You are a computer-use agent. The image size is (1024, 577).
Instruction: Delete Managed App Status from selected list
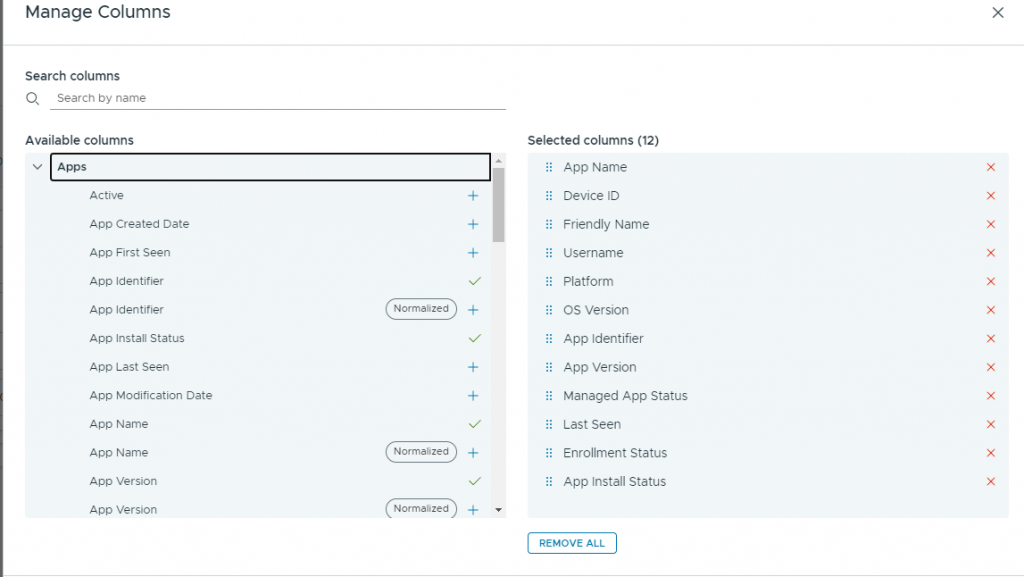[991, 396]
